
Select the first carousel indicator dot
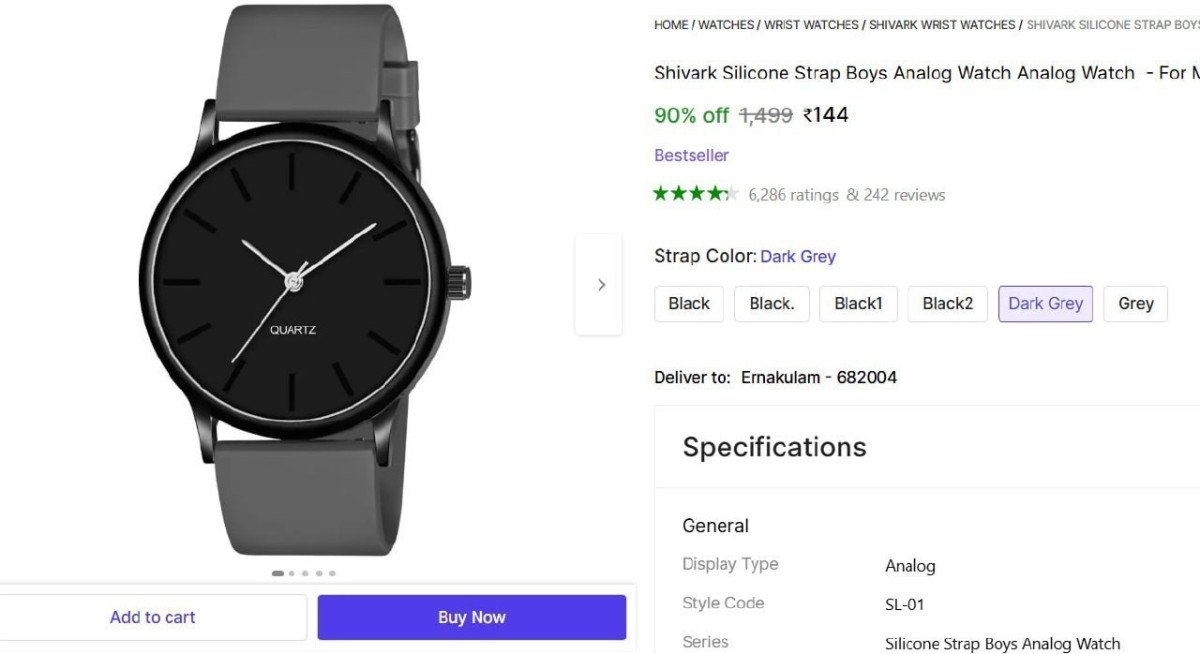click(277, 574)
